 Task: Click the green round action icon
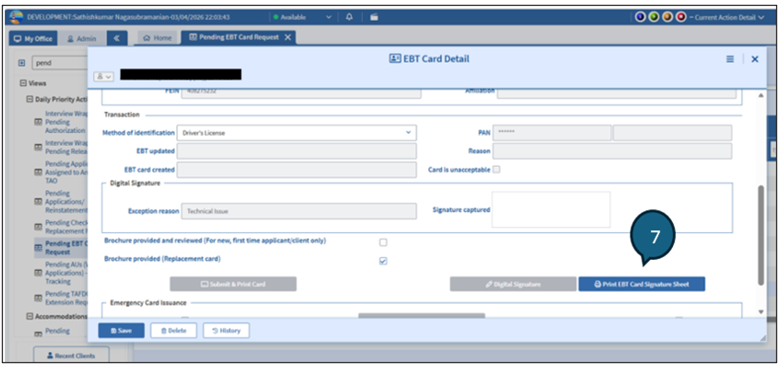click(654, 17)
